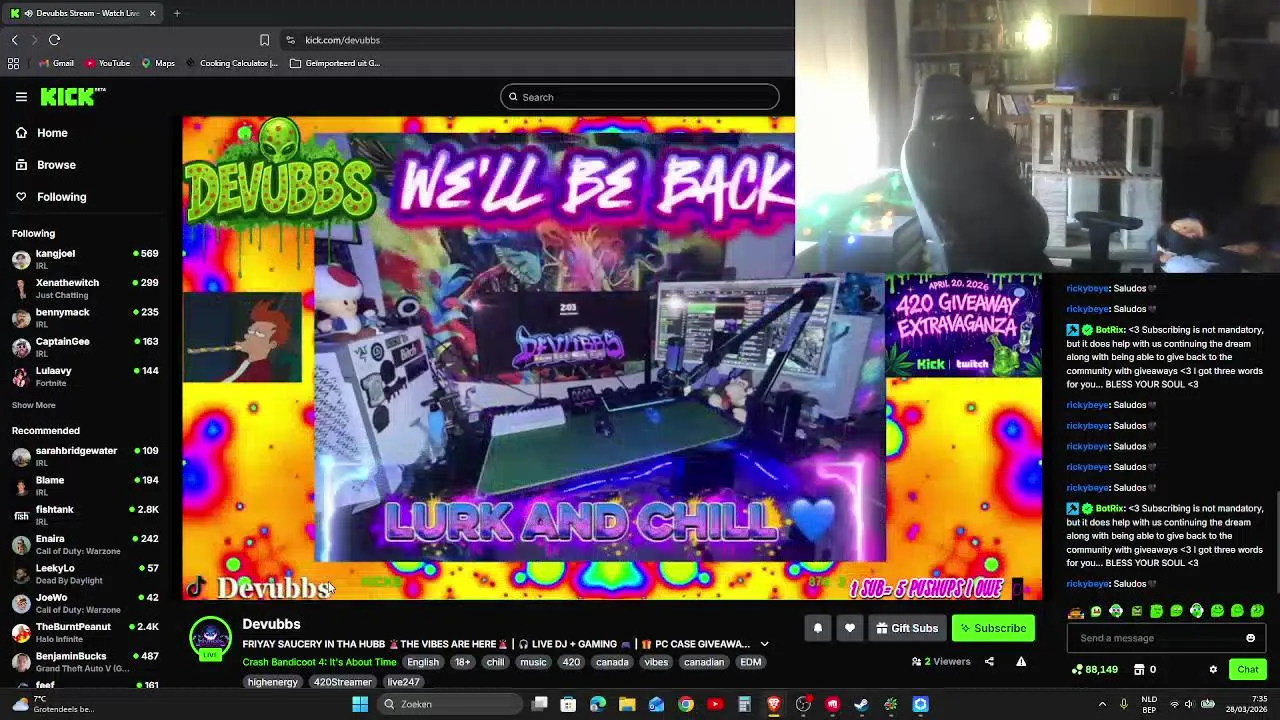The height and width of the screenshot is (720, 1280).
Task: Click the browser back arrow
Action: 14,40
